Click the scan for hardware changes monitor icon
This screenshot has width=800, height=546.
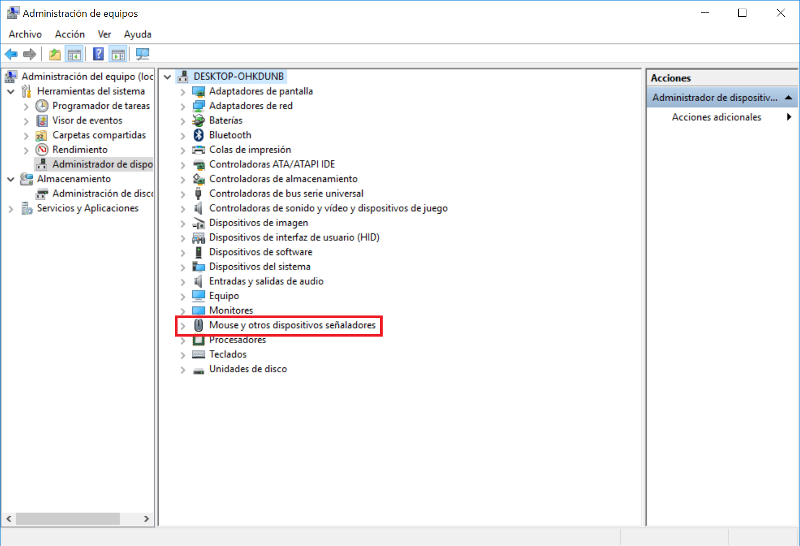[142, 54]
